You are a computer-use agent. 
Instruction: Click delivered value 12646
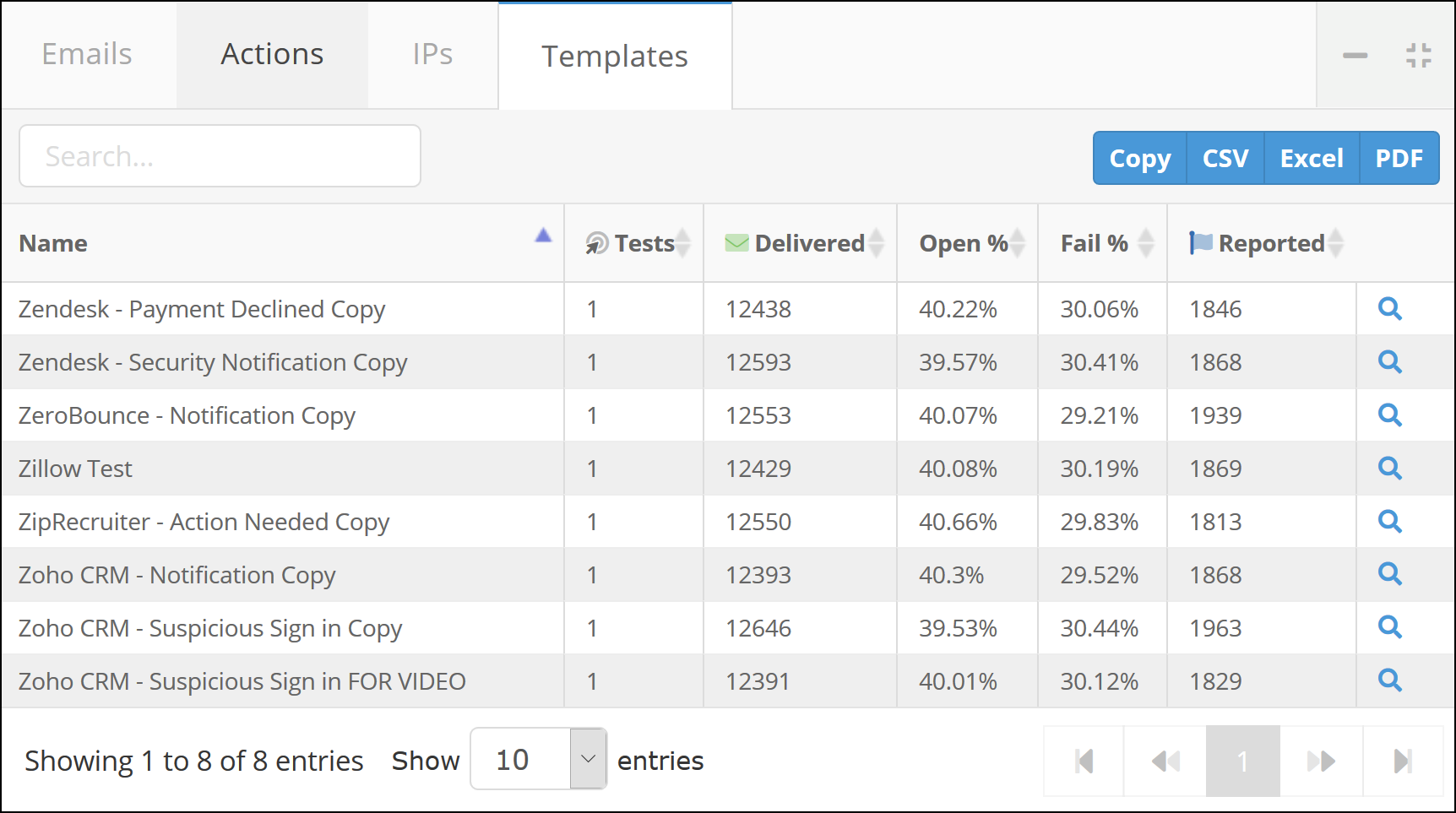[x=758, y=628]
